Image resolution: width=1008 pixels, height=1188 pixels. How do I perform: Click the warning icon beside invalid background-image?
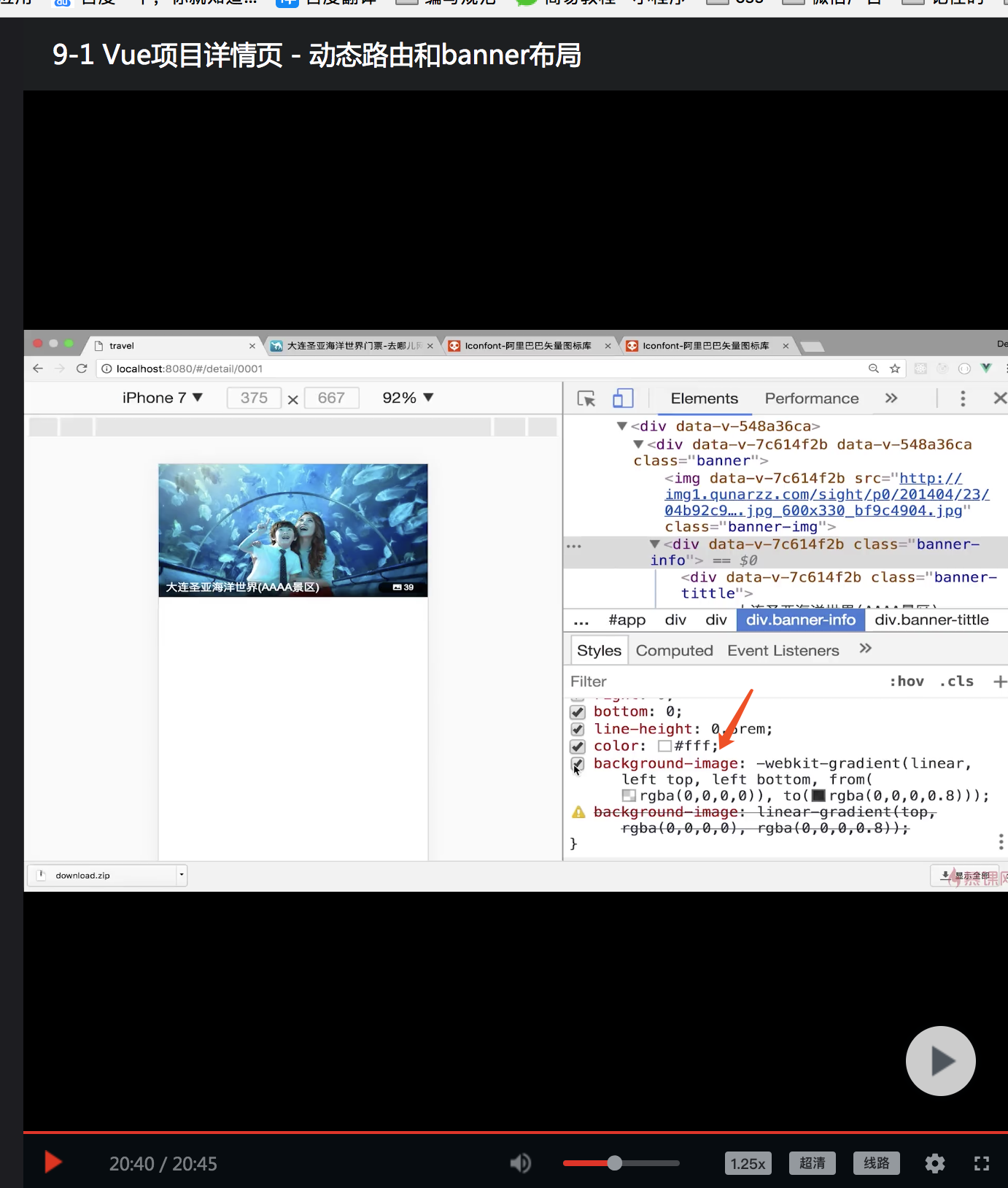[578, 812]
